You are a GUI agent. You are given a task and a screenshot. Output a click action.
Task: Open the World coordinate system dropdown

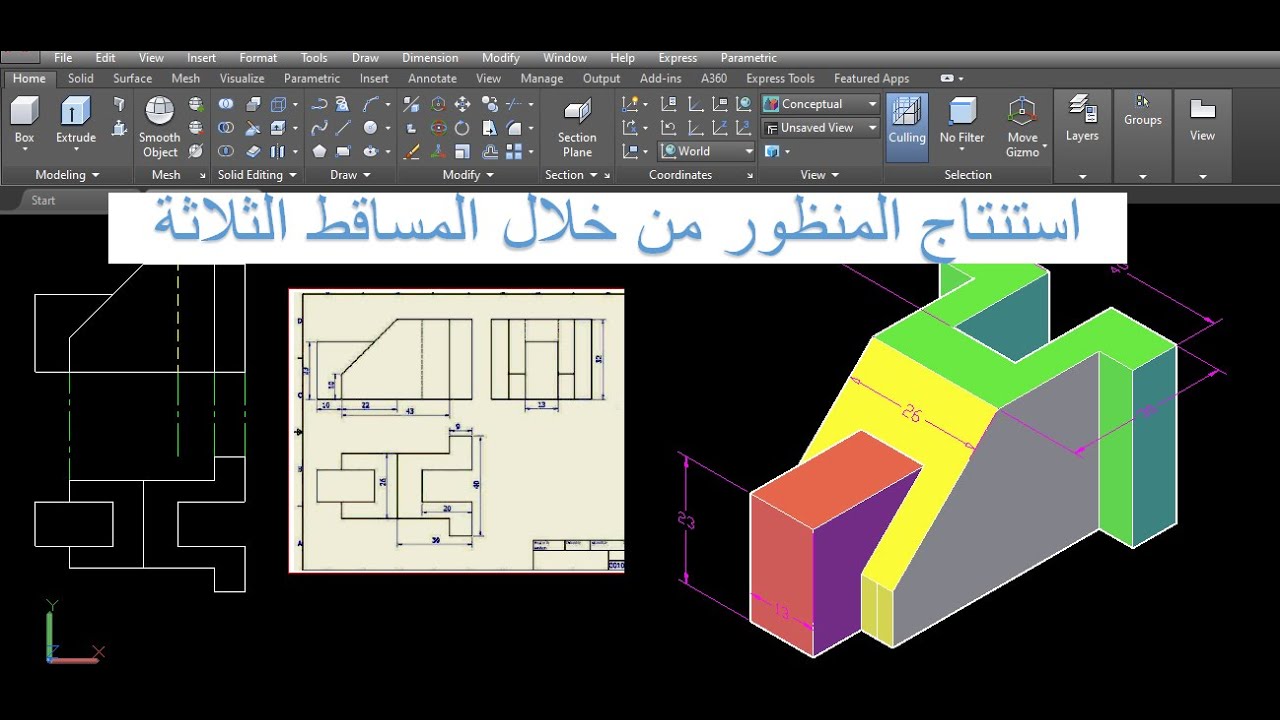click(707, 152)
